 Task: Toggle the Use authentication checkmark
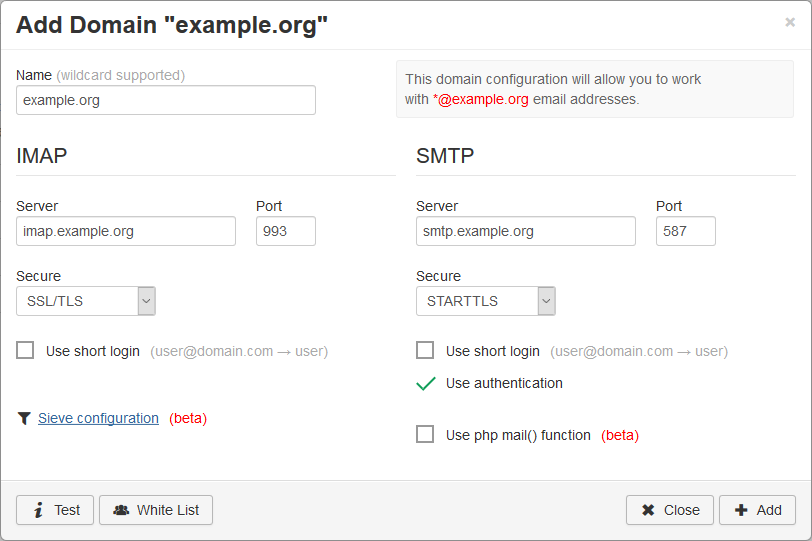tap(426, 384)
